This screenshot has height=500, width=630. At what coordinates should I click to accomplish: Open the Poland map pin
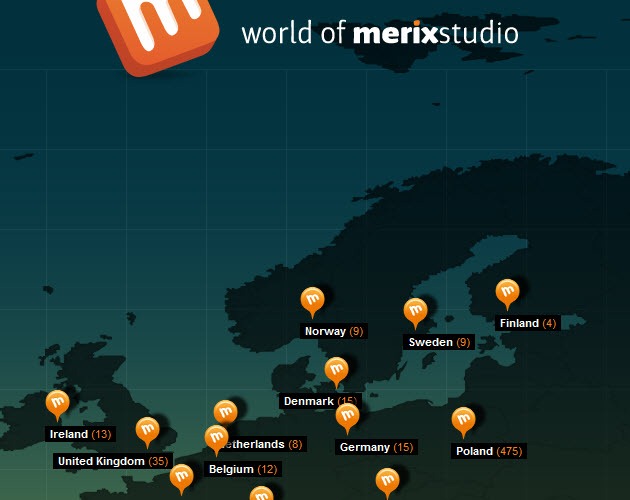(463, 422)
